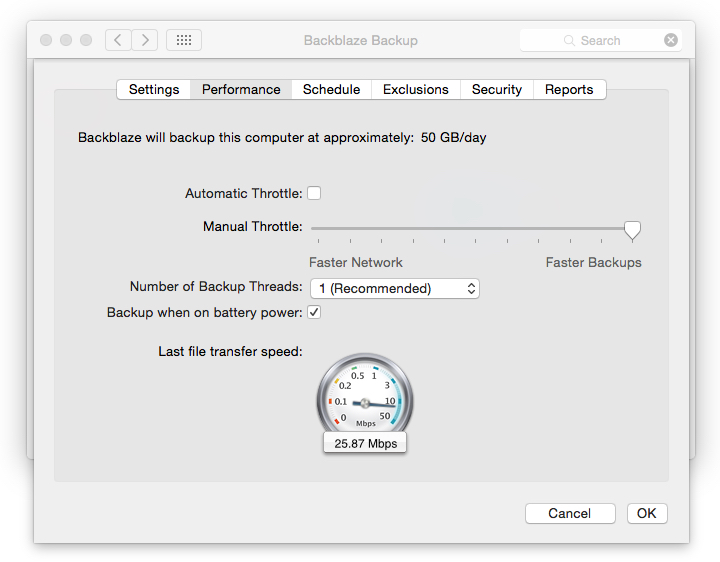Viewport: 720px width, 562px height.
Task: Click the Cancel button
Action: (570, 513)
